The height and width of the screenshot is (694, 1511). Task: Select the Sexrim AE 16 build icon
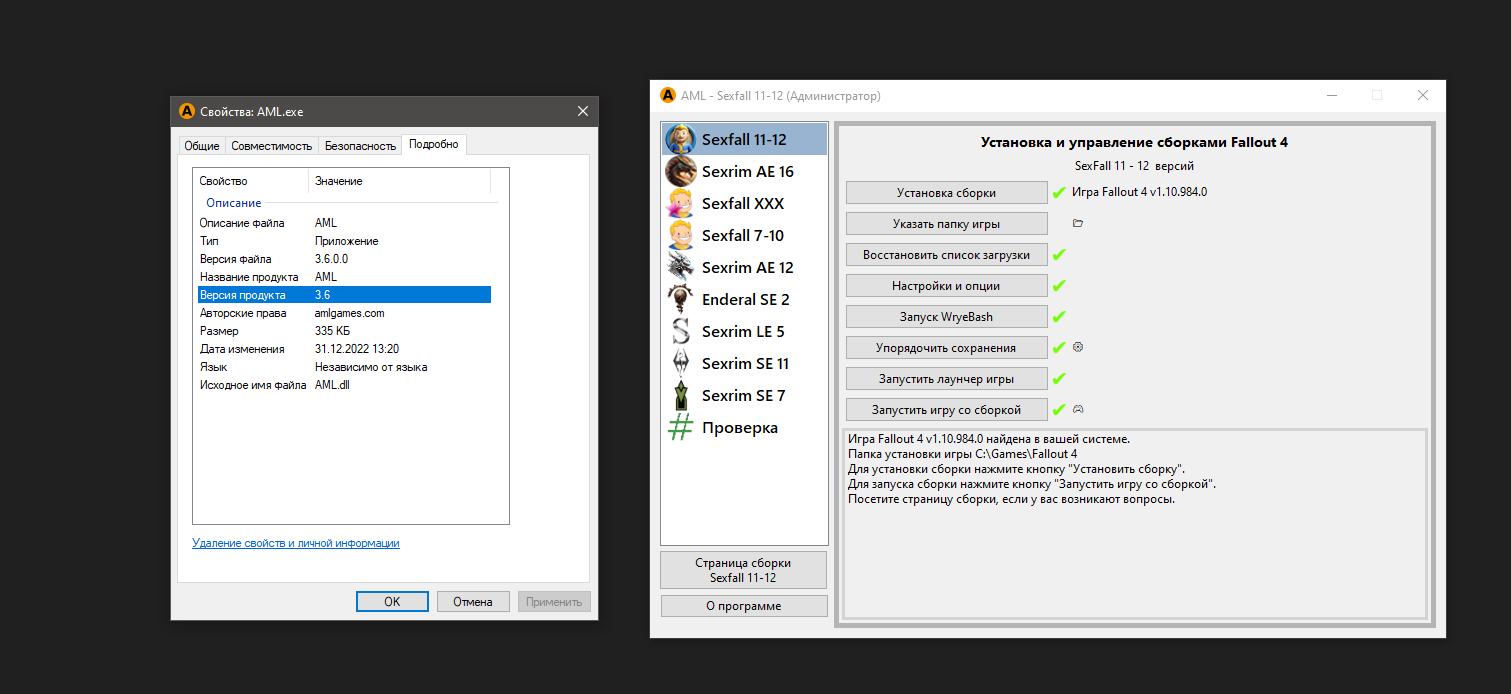(681, 172)
